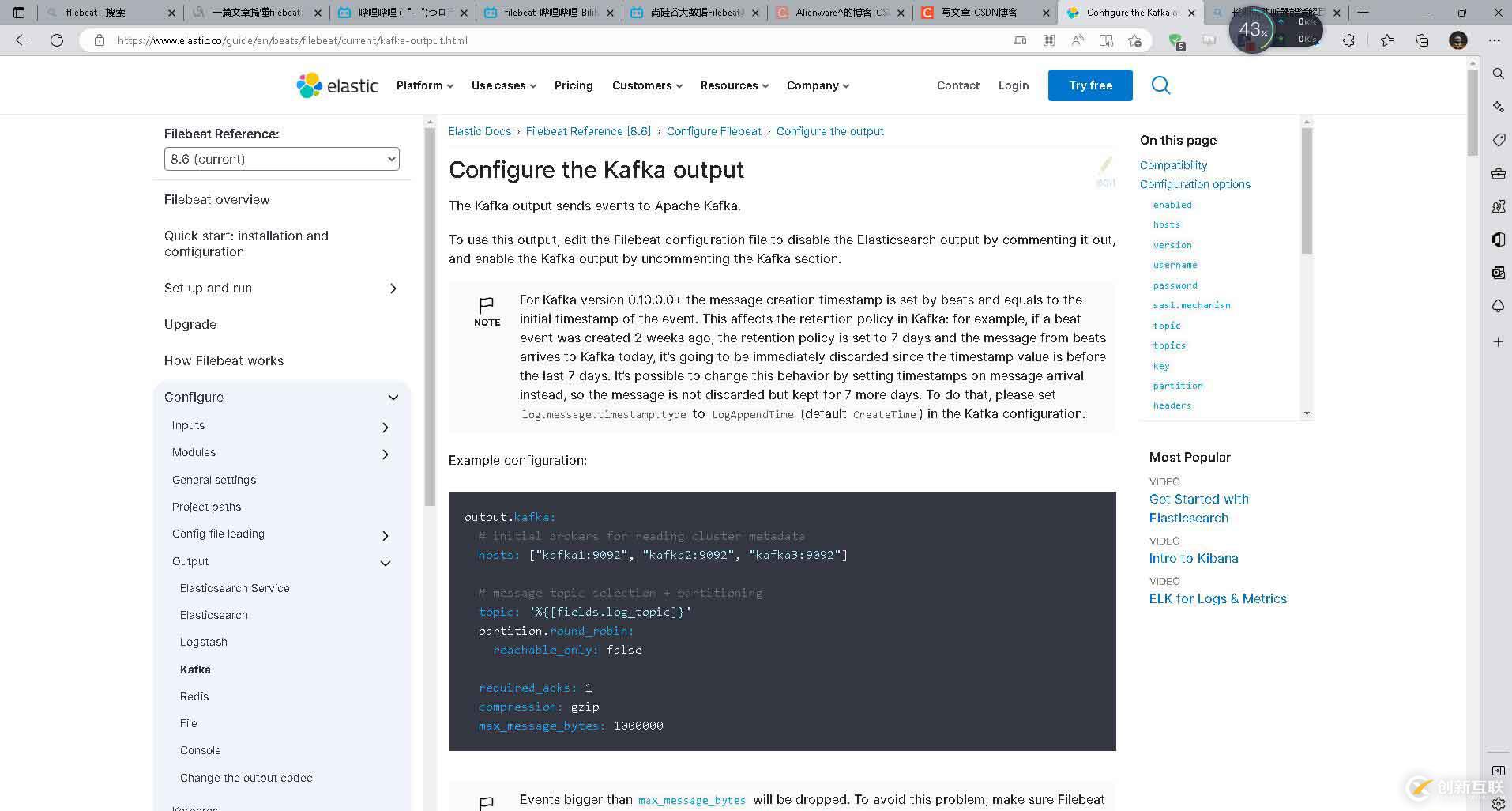
Task: Expand the Set up and run section
Action: pos(393,289)
